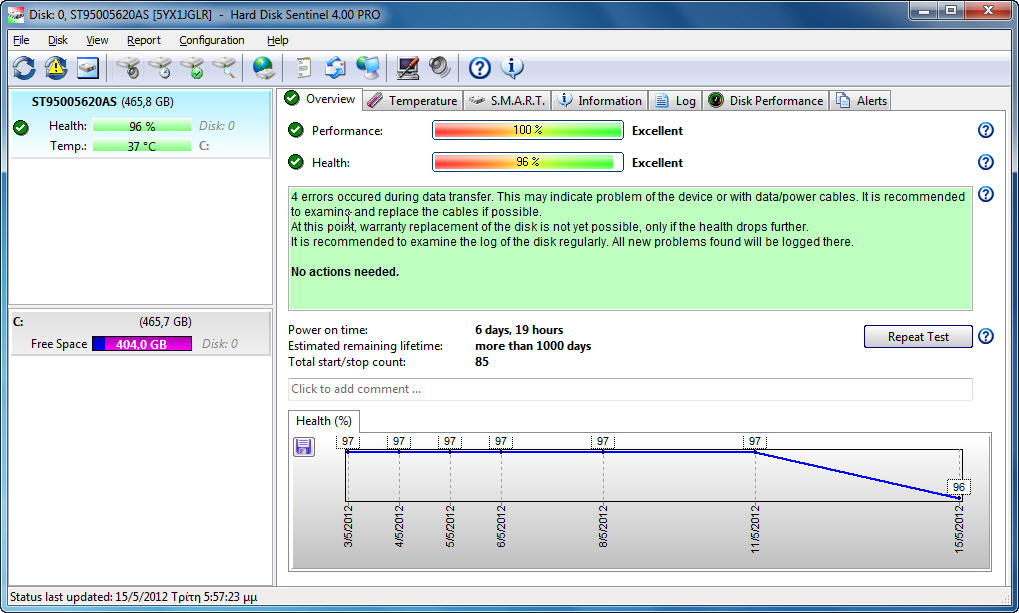The image size is (1019, 613).
Task: Click the 97 marker at 11/5/2012
Action: [755, 441]
